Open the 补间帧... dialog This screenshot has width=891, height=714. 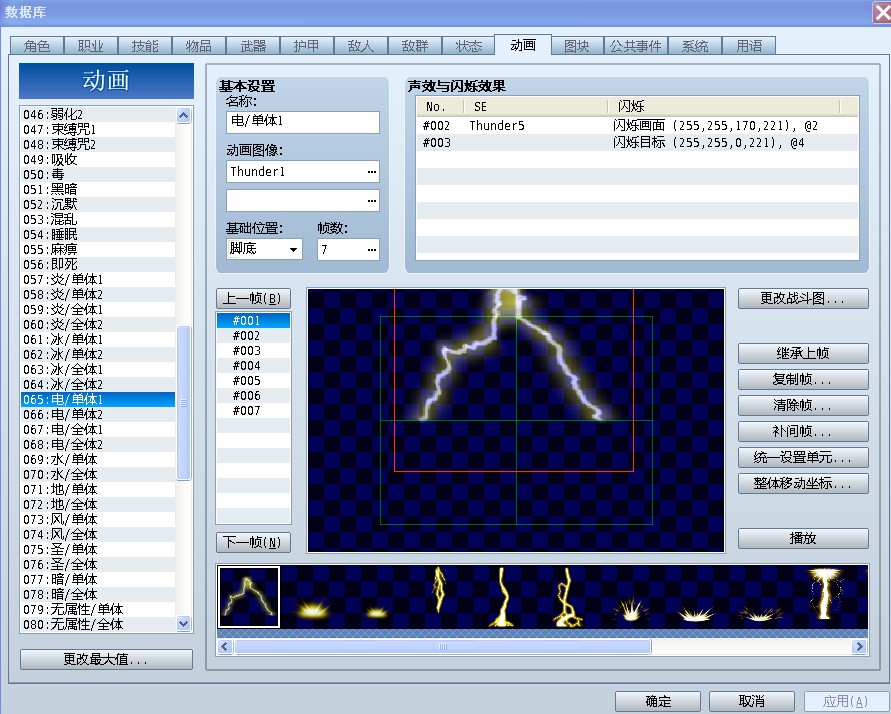tap(803, 432)
